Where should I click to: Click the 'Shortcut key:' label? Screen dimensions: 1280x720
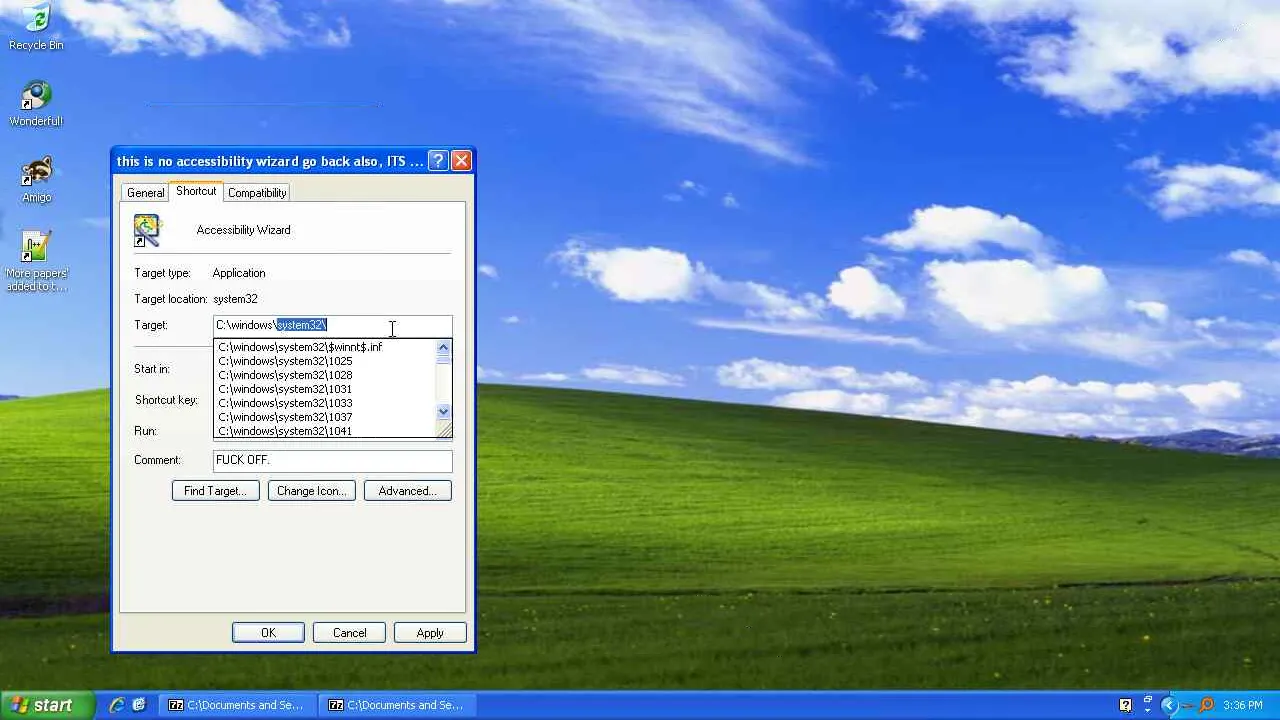point(166,400)
